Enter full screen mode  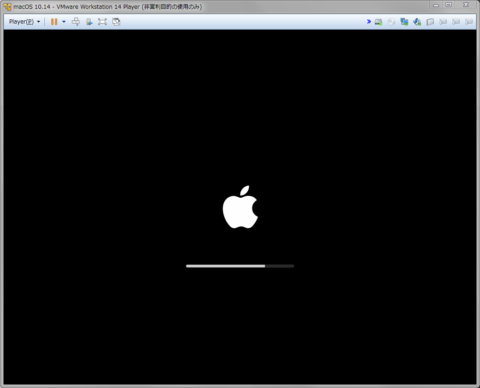(102, 22)
